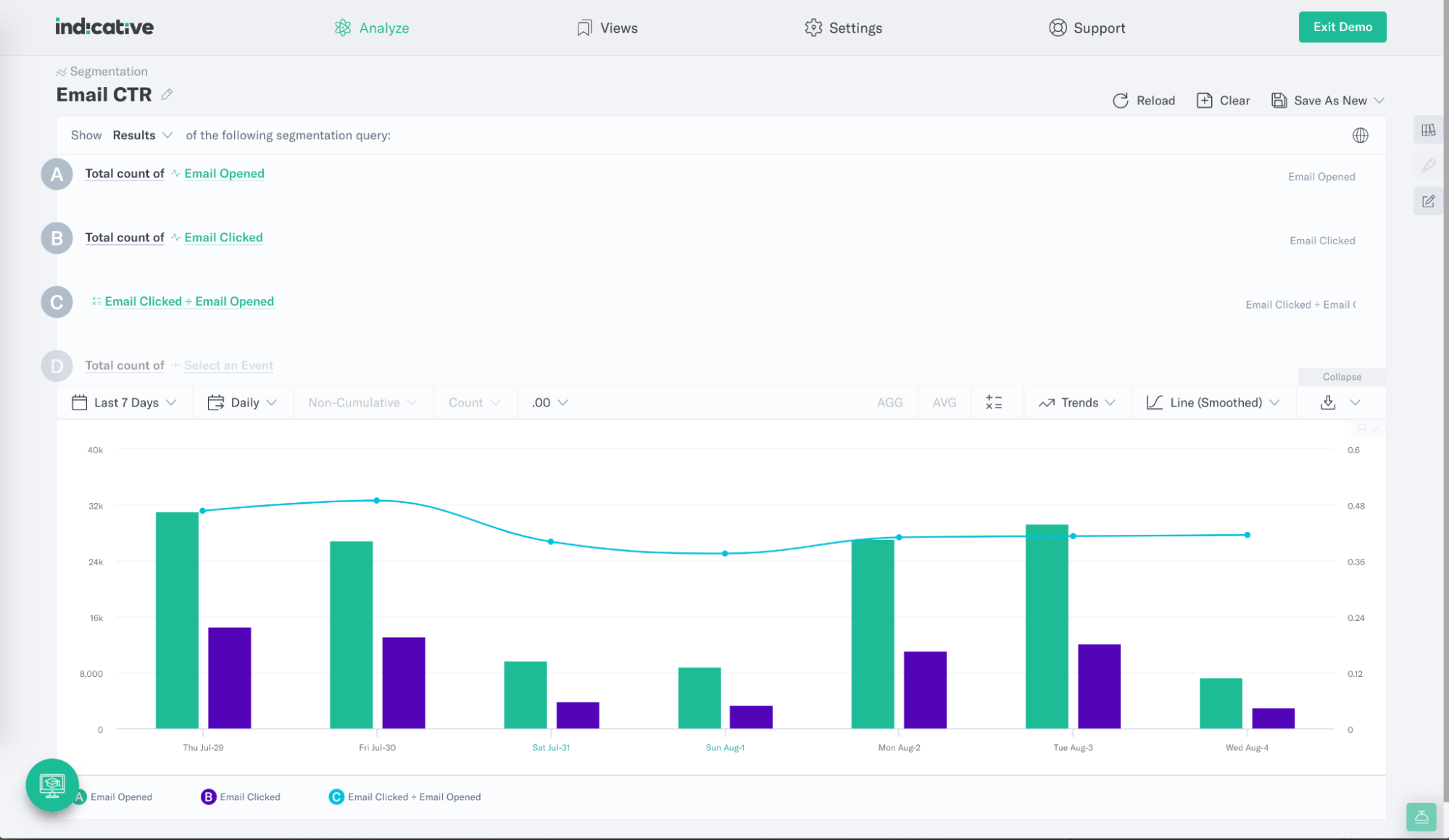The height and width of the screenshot is (840, 1449).
Task: Select row A circle badge
Action: point(57,175)
